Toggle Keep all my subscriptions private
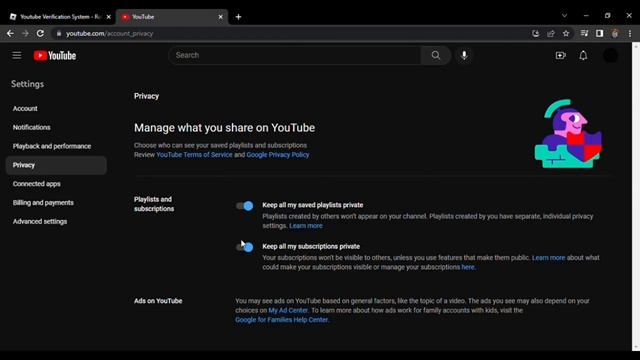The height and width of the screenshot is (360, 640). pos(244,247)
